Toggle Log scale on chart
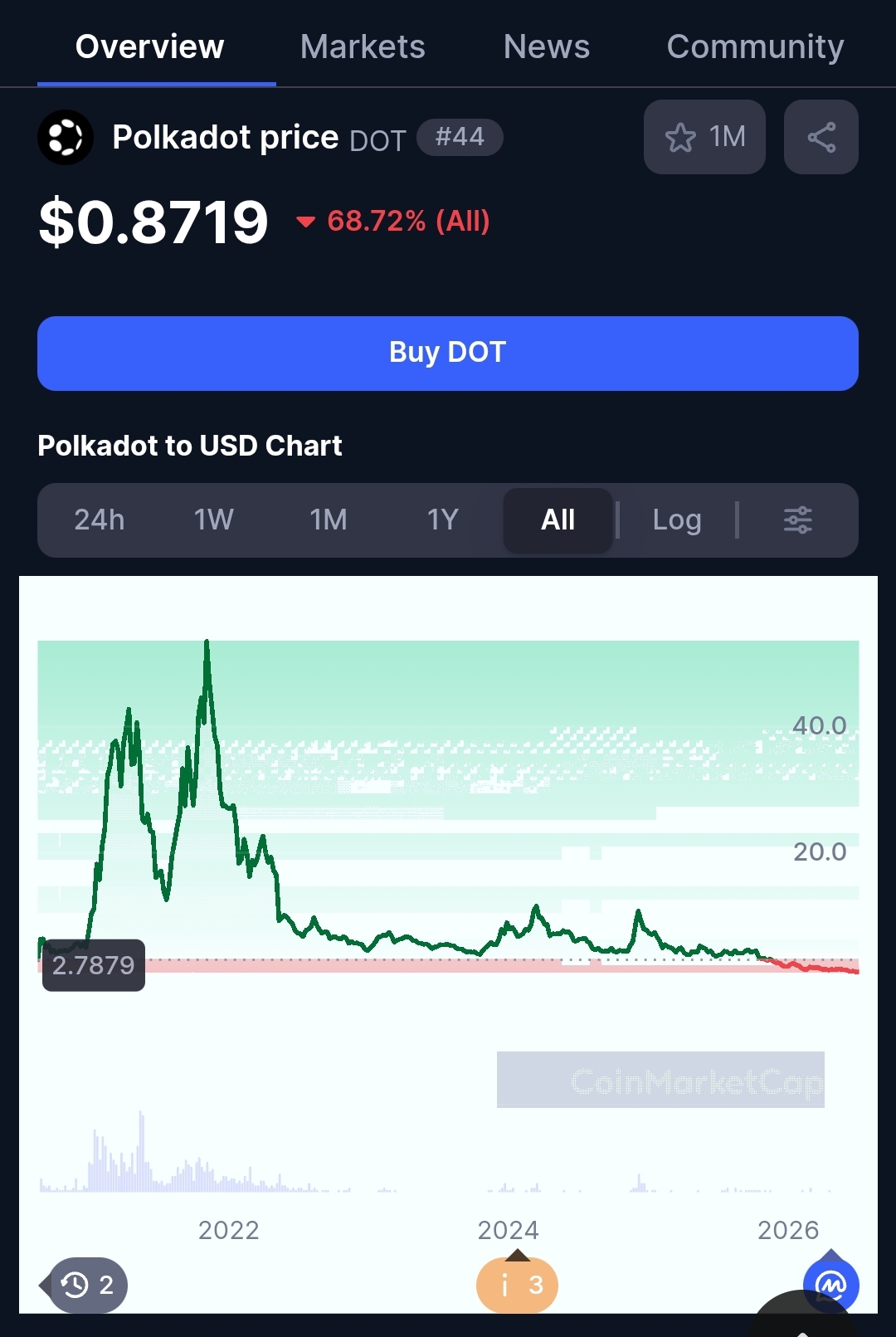 [677, 520]
